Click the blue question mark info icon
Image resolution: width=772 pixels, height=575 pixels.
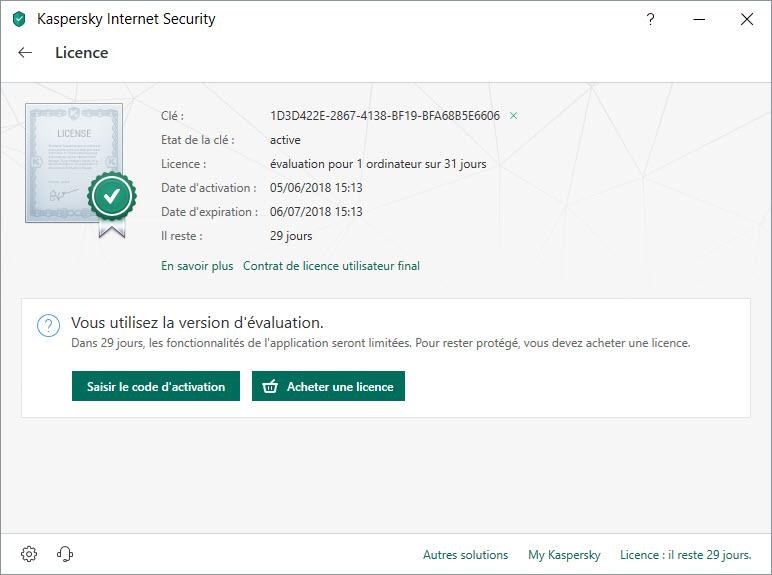(49, 325)
